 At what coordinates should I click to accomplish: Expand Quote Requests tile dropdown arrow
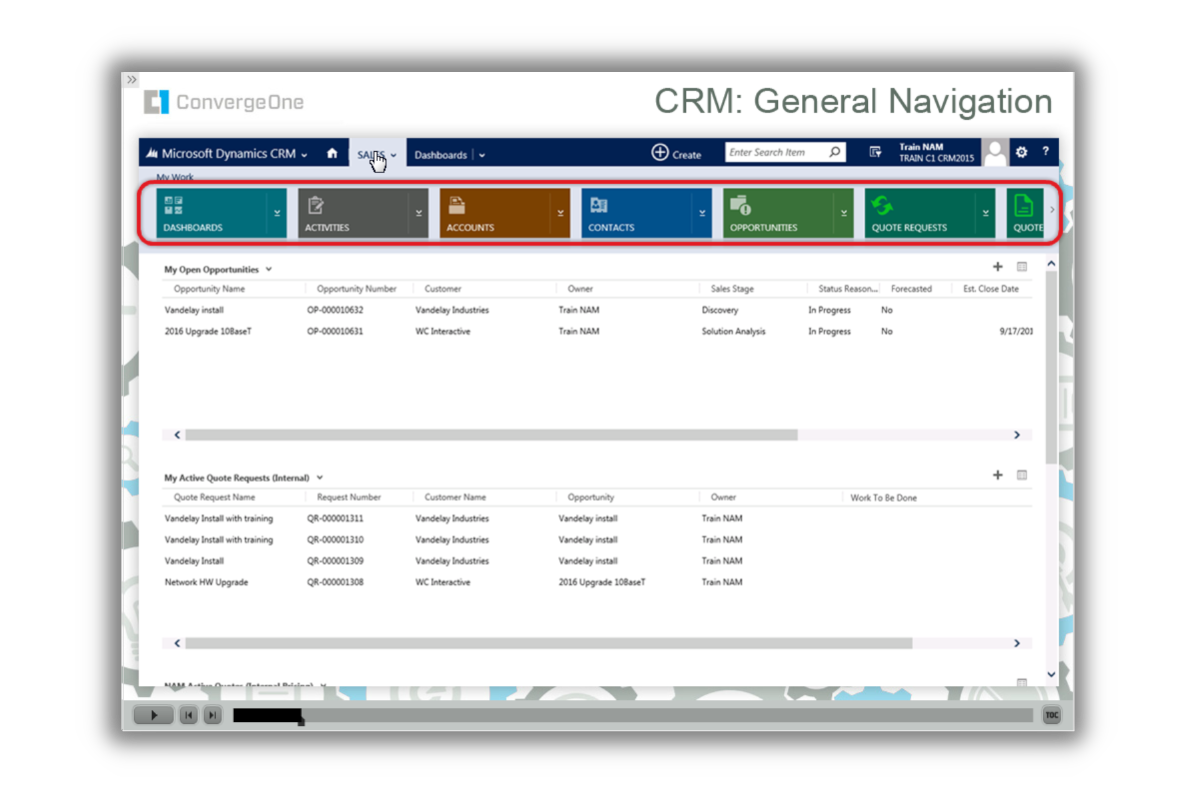tap(986, 213)
